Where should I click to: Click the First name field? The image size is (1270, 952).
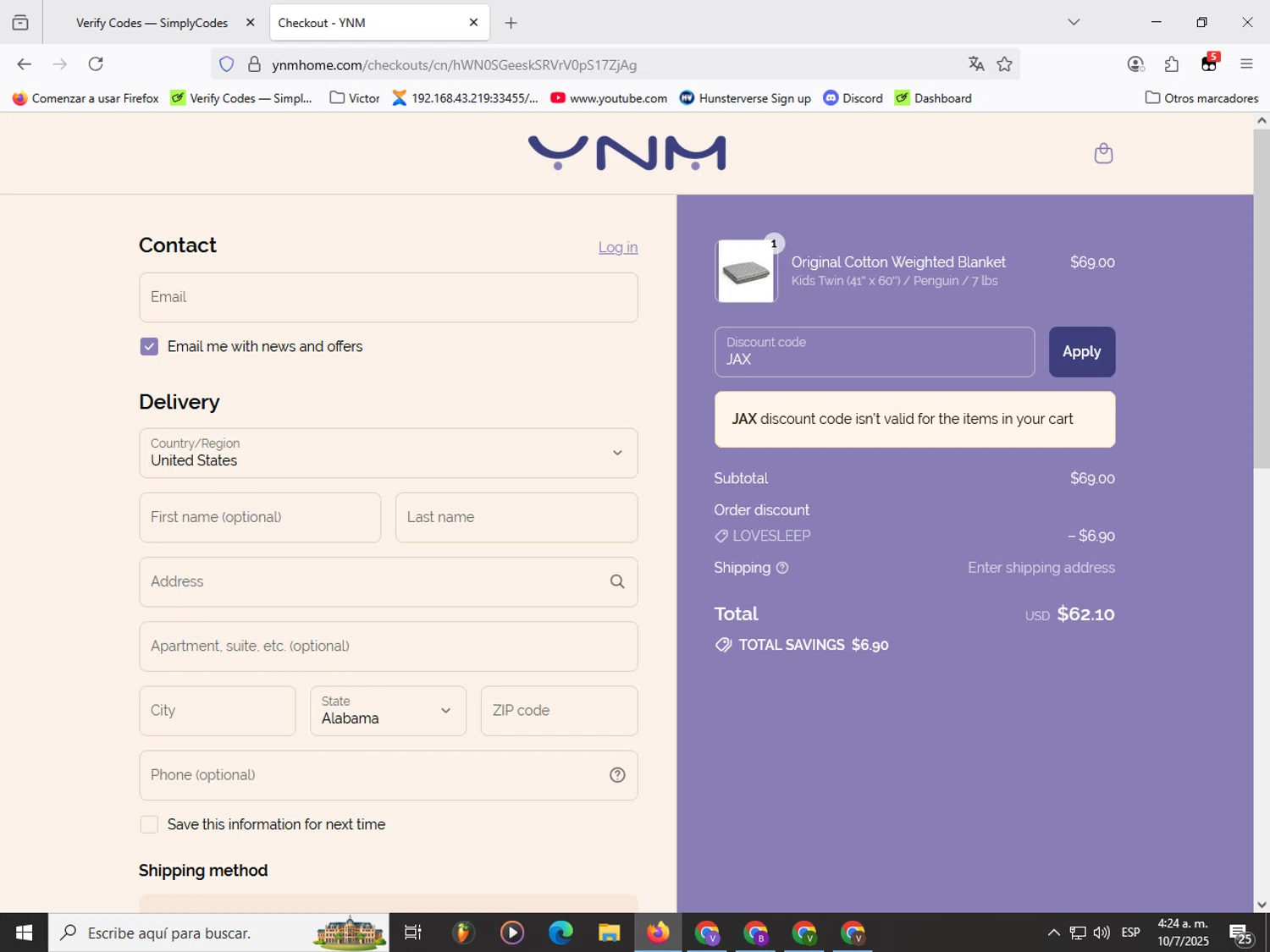(260, 517)
